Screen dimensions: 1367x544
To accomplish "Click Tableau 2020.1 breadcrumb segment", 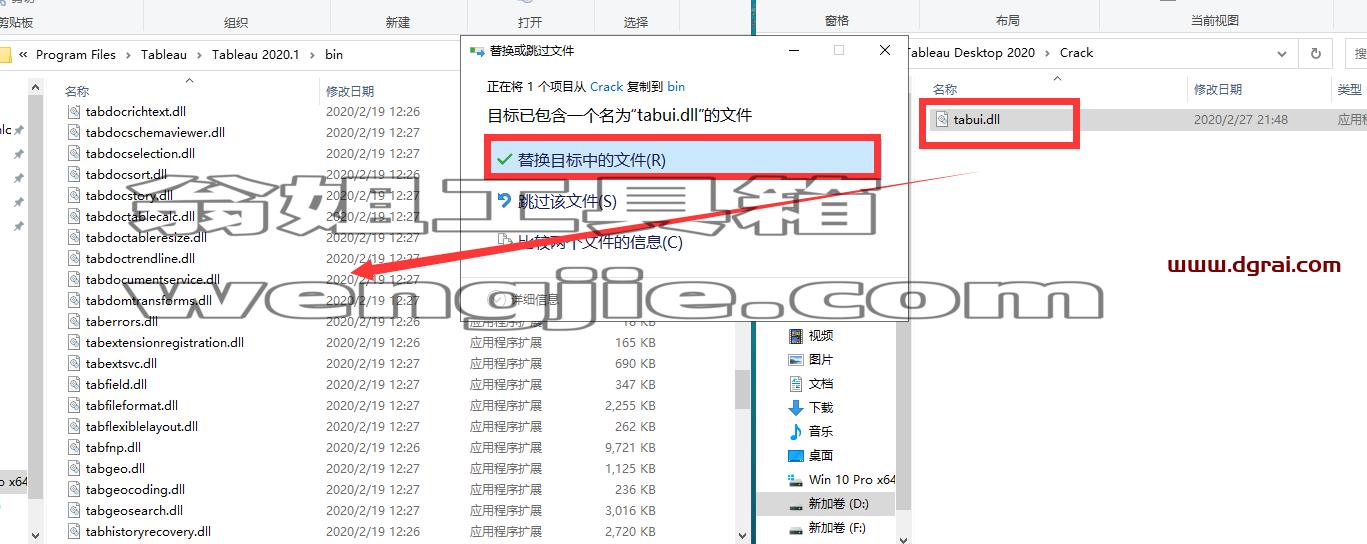I will 255,55.
